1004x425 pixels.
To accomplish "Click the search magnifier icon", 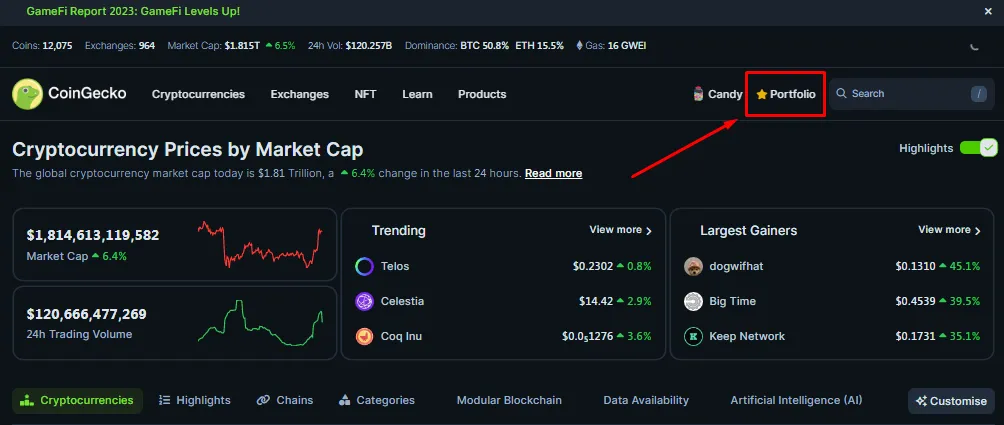I will (841, 93).
